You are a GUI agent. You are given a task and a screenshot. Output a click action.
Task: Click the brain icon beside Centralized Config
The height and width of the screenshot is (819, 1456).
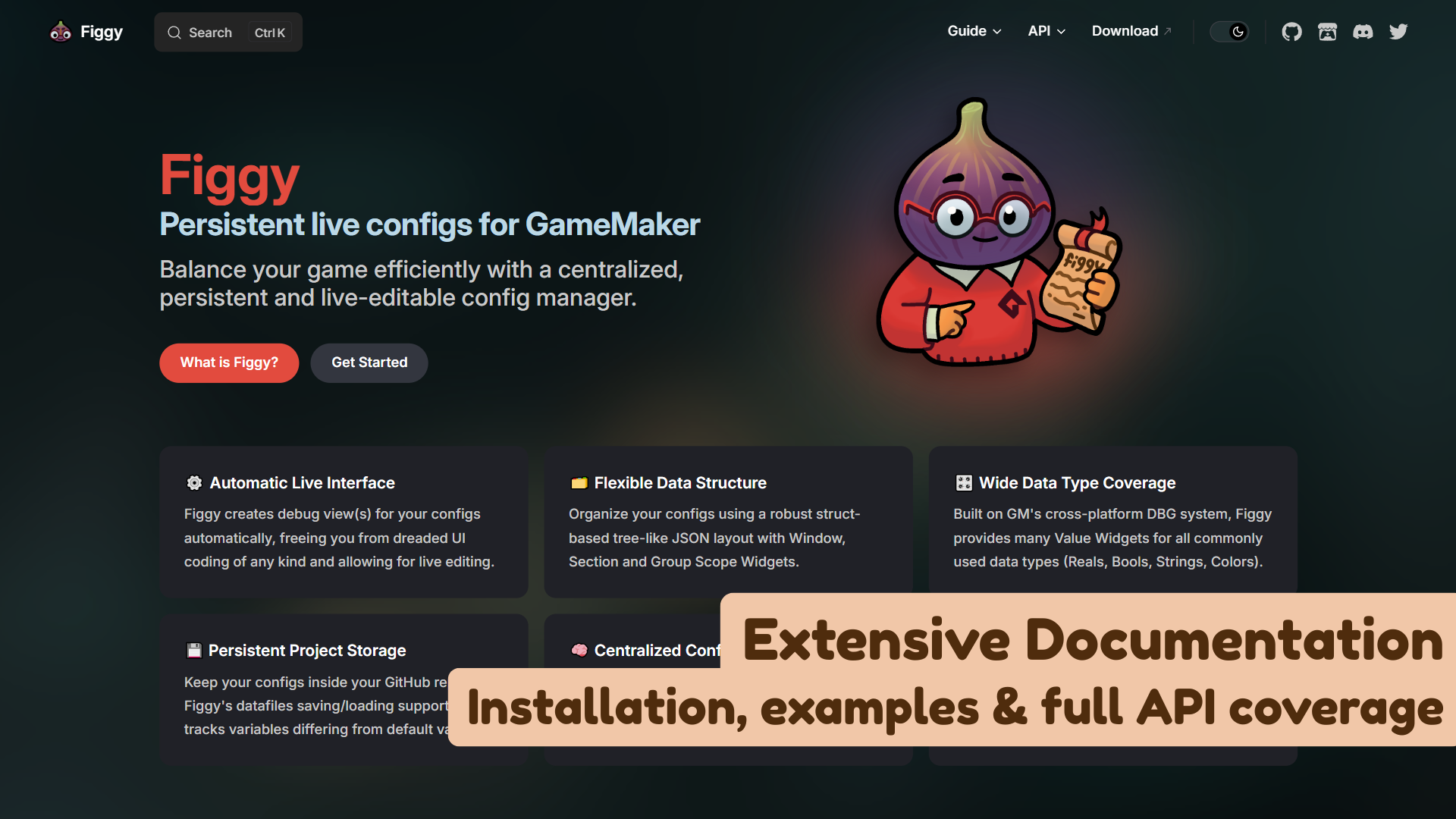579,651
